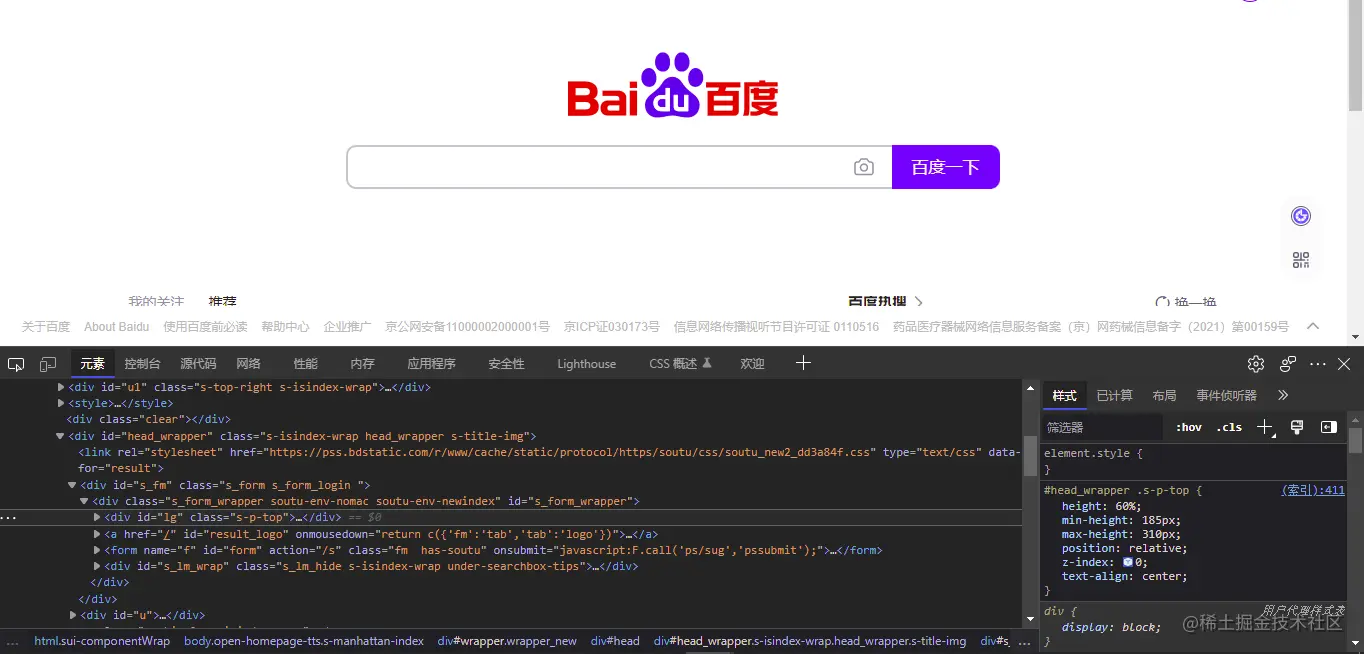1364x654 pixels.
Task: Click the z-index value swatch icon
Action: [1128, 562]
